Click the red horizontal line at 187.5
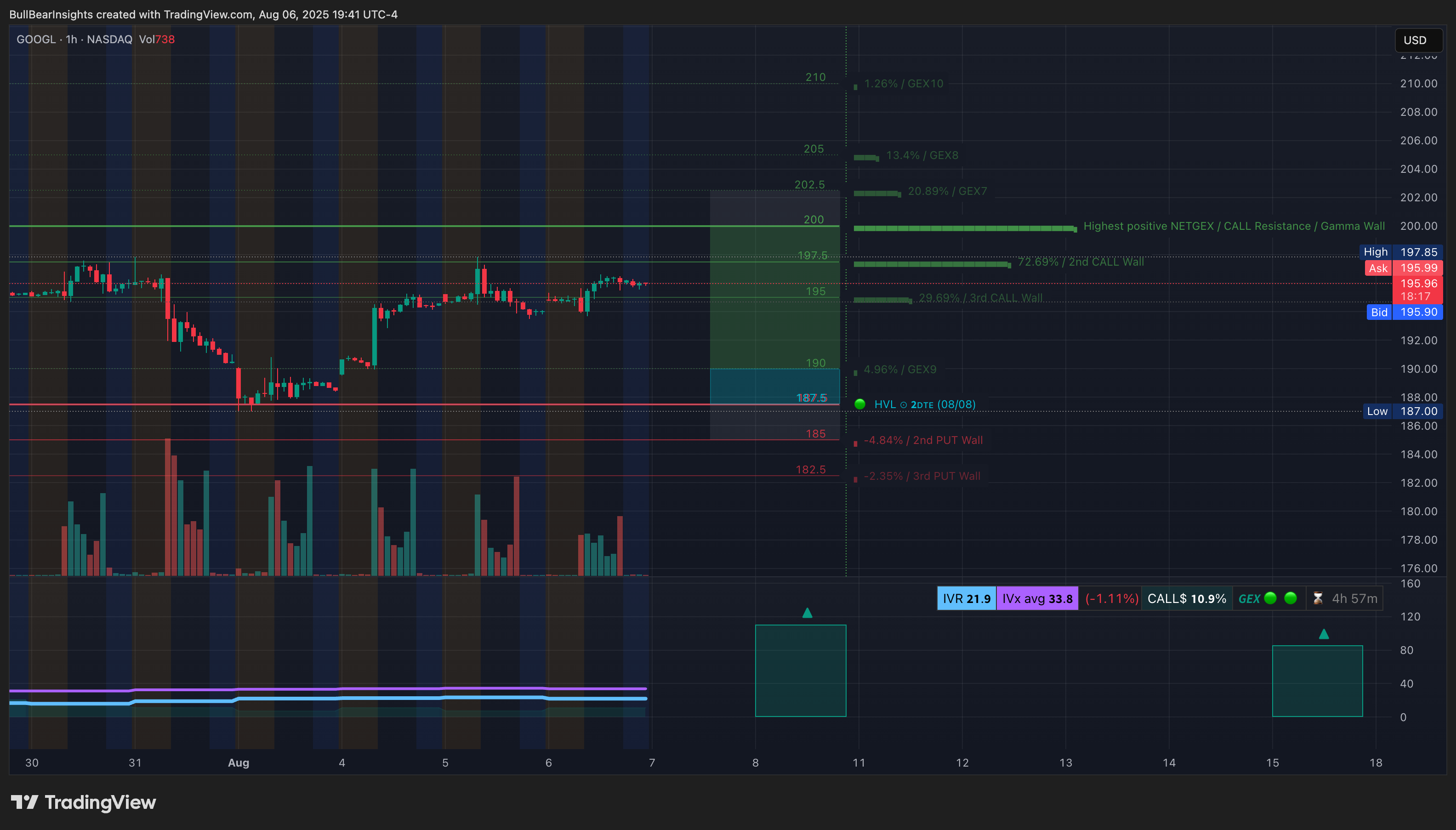The image size is (1456, 830). coord(424,404)
